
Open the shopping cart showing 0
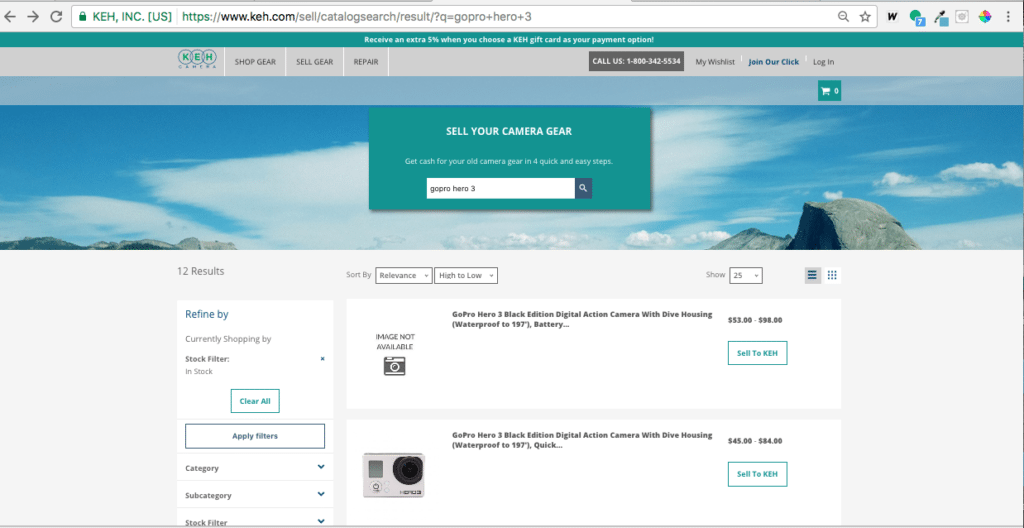click(x=829, y=91)
